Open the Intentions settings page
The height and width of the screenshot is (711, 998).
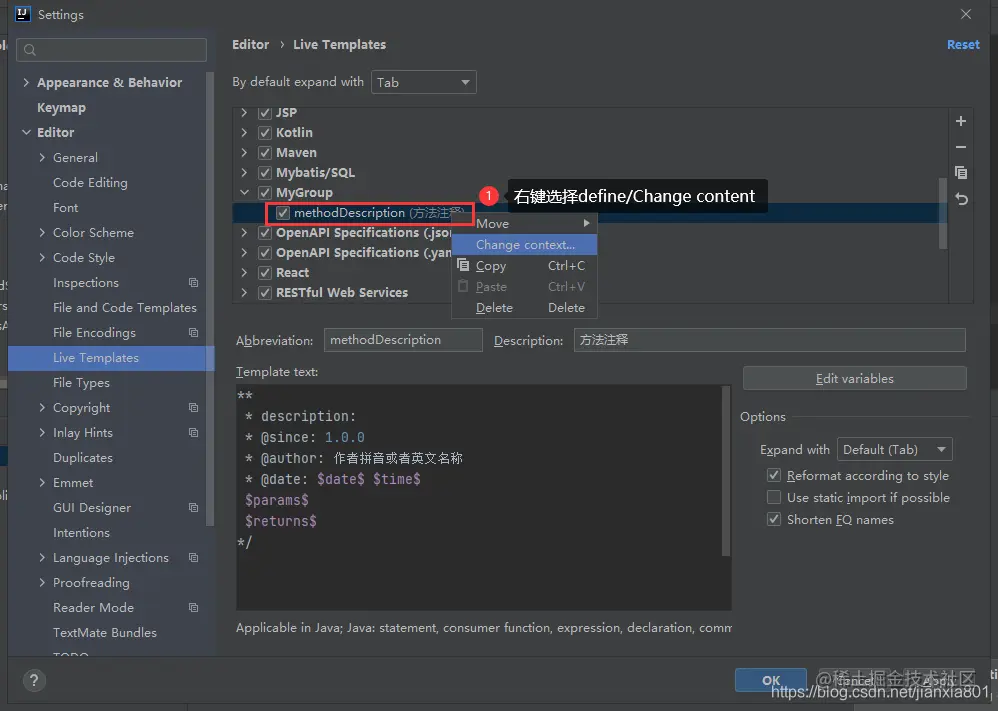coord(81,533)
